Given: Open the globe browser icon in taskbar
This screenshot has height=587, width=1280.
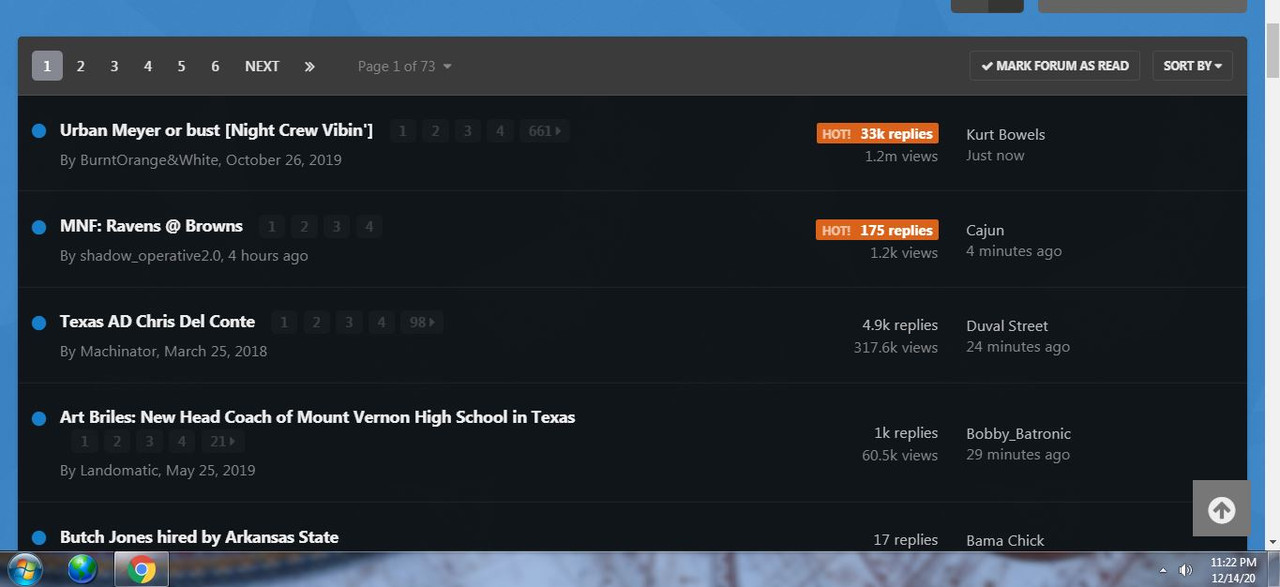Looking at the screenshot, I should (83, 569).
